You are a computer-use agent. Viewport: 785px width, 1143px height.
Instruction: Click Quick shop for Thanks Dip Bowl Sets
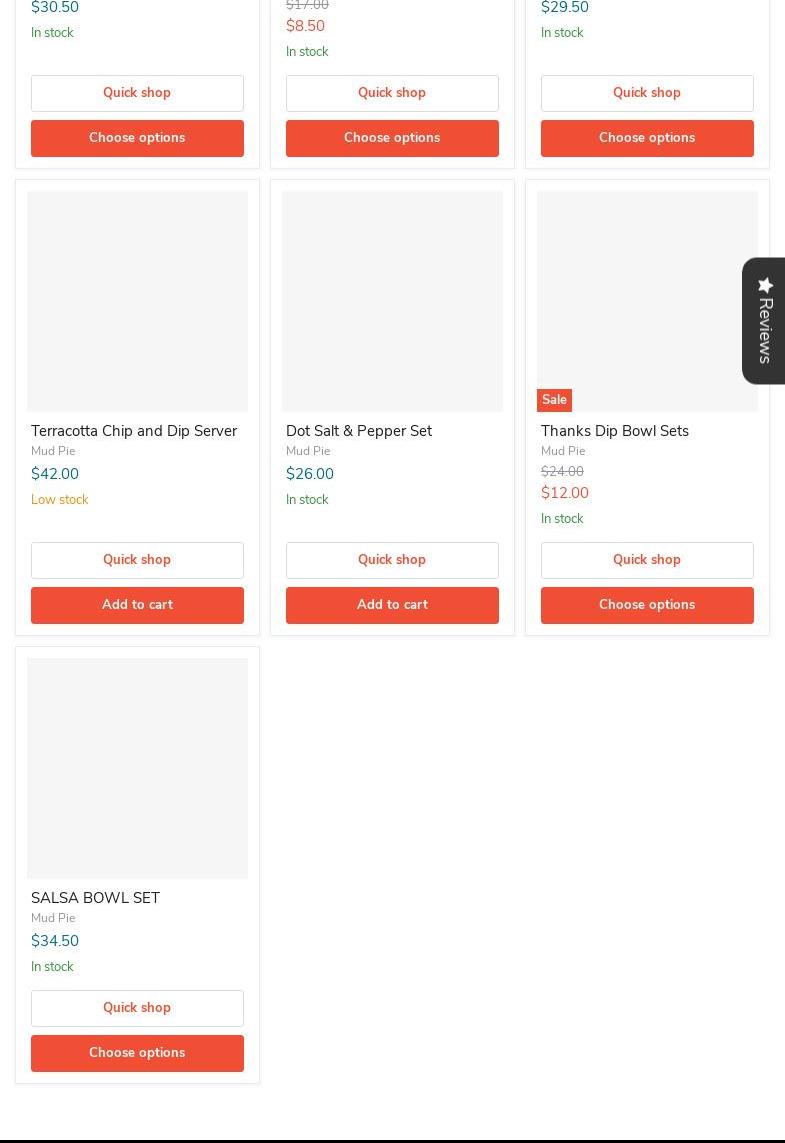(x=647, y=560)
